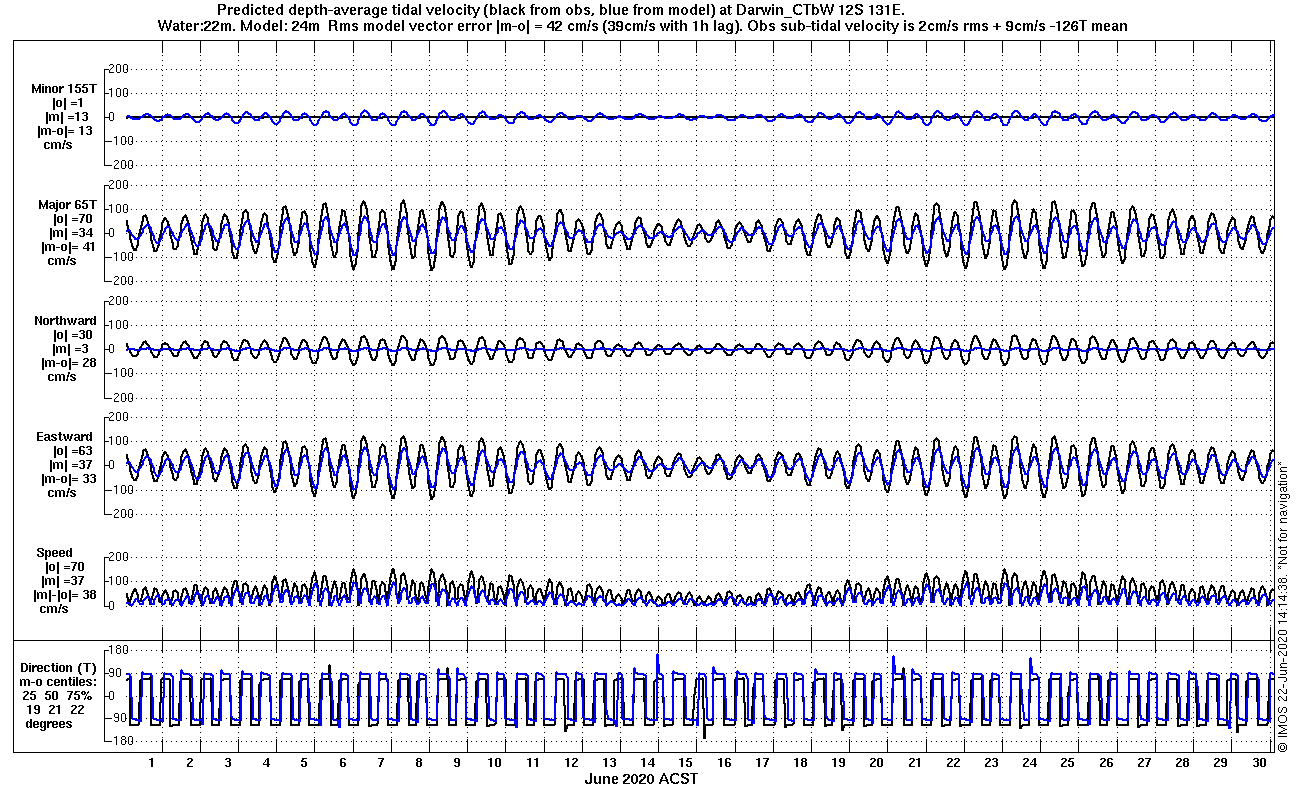Click the '180' tick of the Direction panel
Viewport: 1300px width, 800px height.
click(119, 649)
